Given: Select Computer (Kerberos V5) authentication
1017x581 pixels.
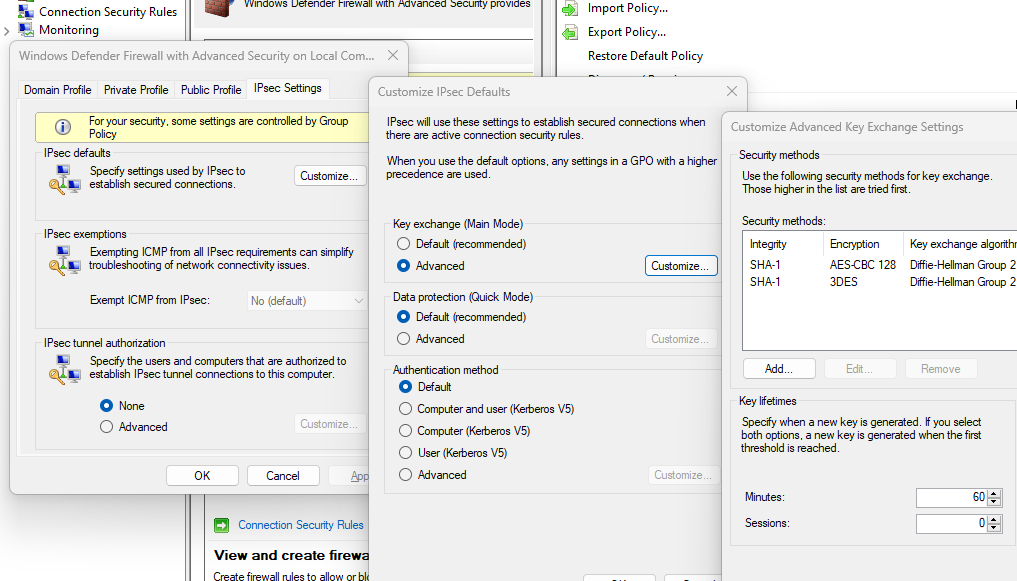Looking at the screenshot, I should click(x=405, y=431).
